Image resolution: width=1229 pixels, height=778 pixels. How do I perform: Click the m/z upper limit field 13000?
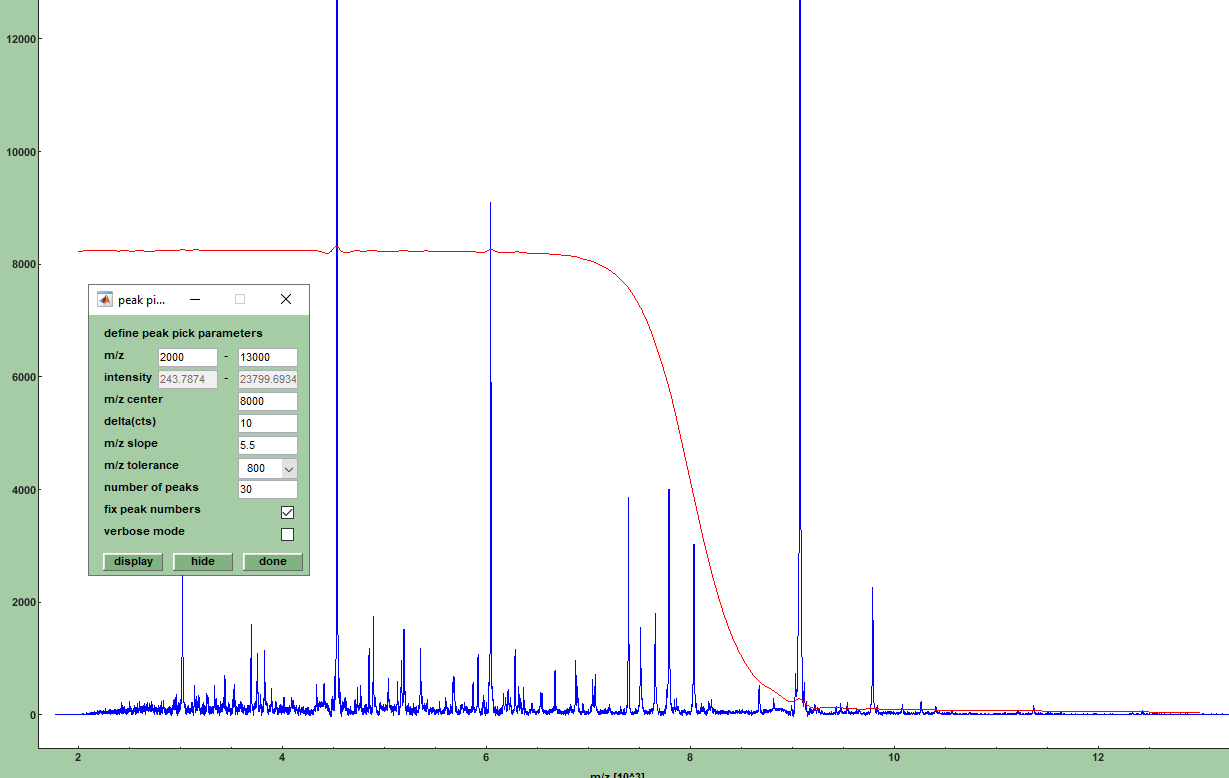[x=267, y=357]
